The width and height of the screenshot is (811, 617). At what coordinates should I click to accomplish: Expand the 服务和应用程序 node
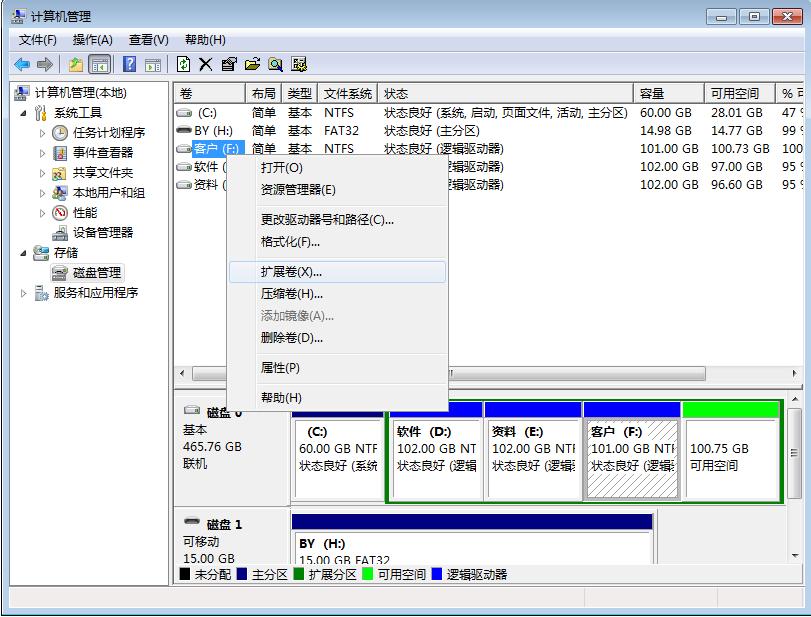[22, 291]
